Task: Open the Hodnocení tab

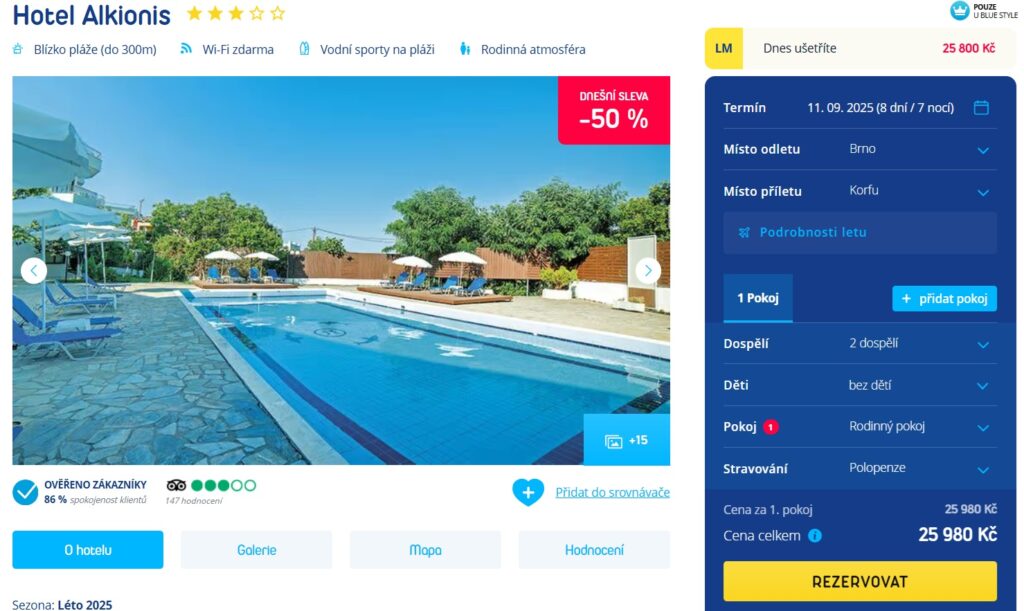Action: 594,550
